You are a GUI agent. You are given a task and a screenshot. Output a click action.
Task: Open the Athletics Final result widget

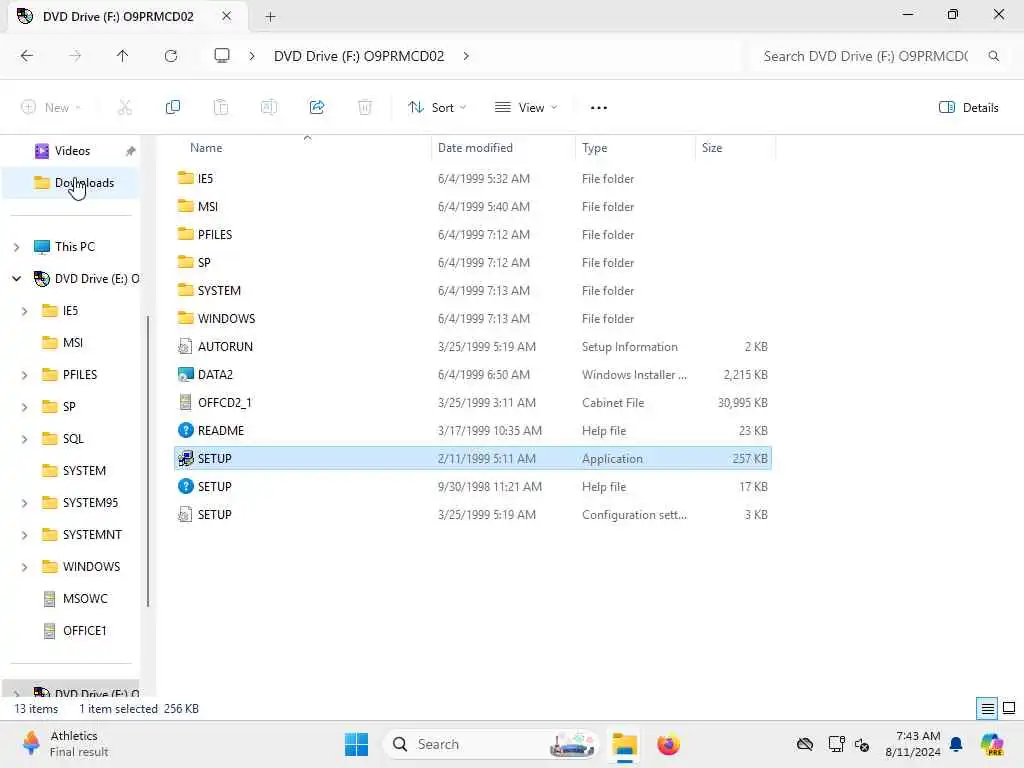point(64,744)
